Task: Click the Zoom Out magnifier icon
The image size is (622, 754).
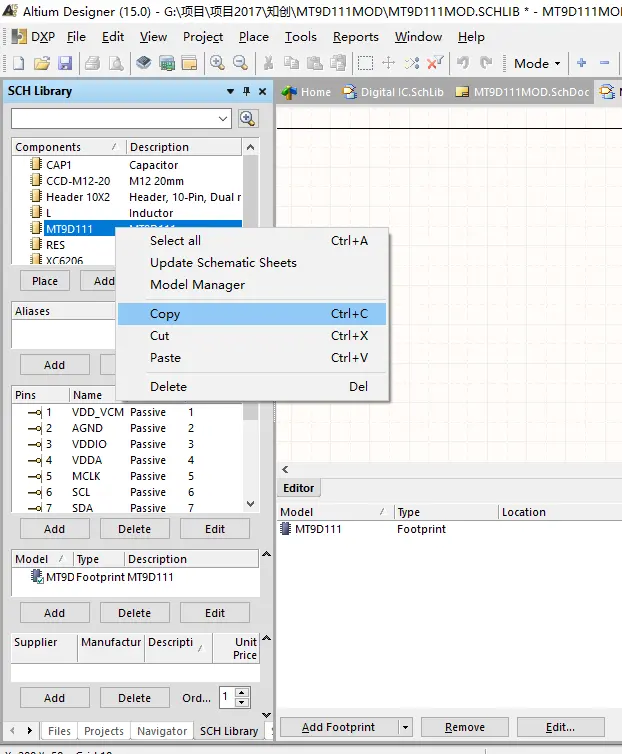Action: (x=240, y=63)
